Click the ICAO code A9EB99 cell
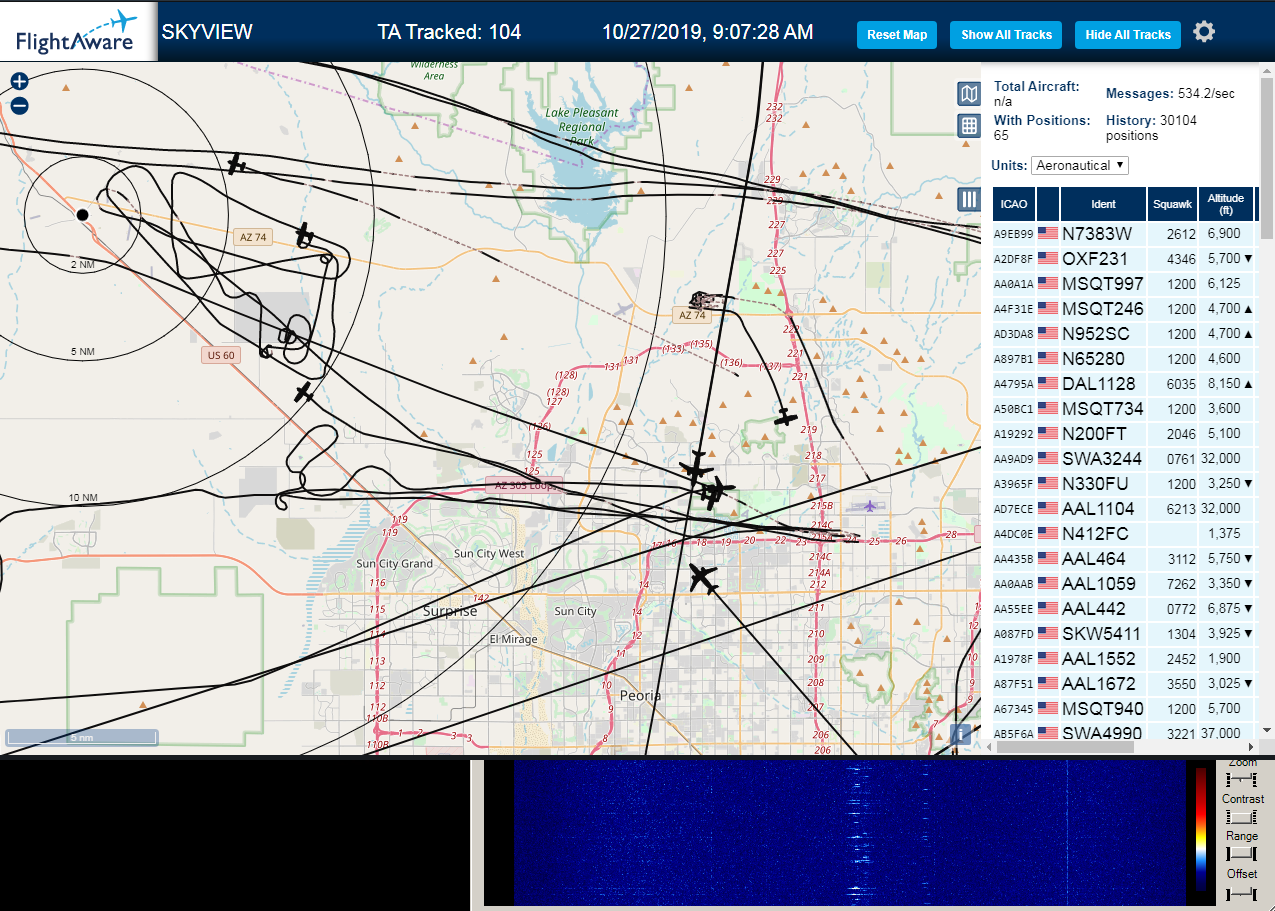This screenshot has width=1275, height=911. [1013, 234]
